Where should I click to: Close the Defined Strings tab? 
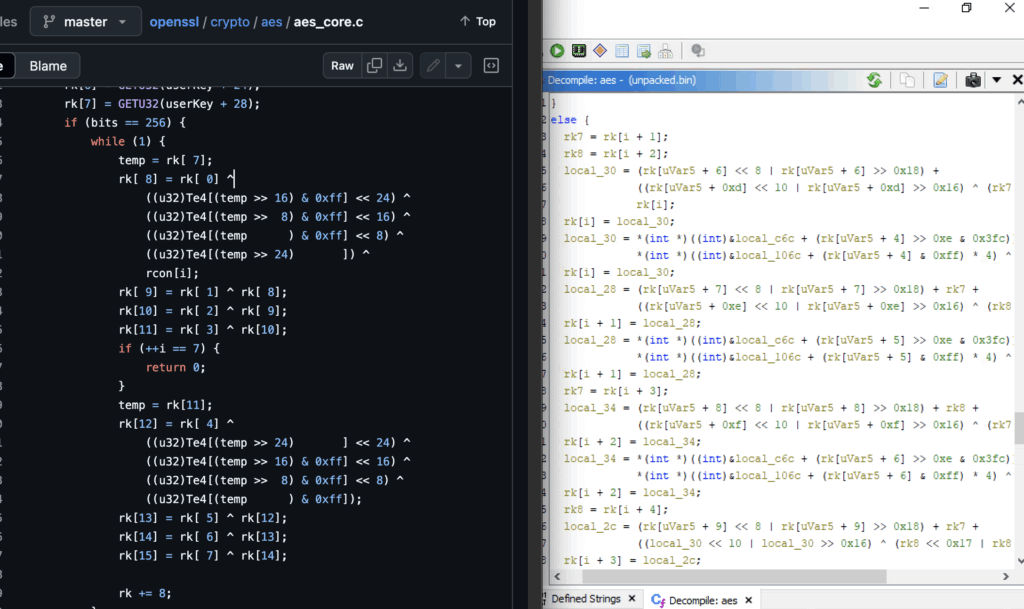click(632, 599)
